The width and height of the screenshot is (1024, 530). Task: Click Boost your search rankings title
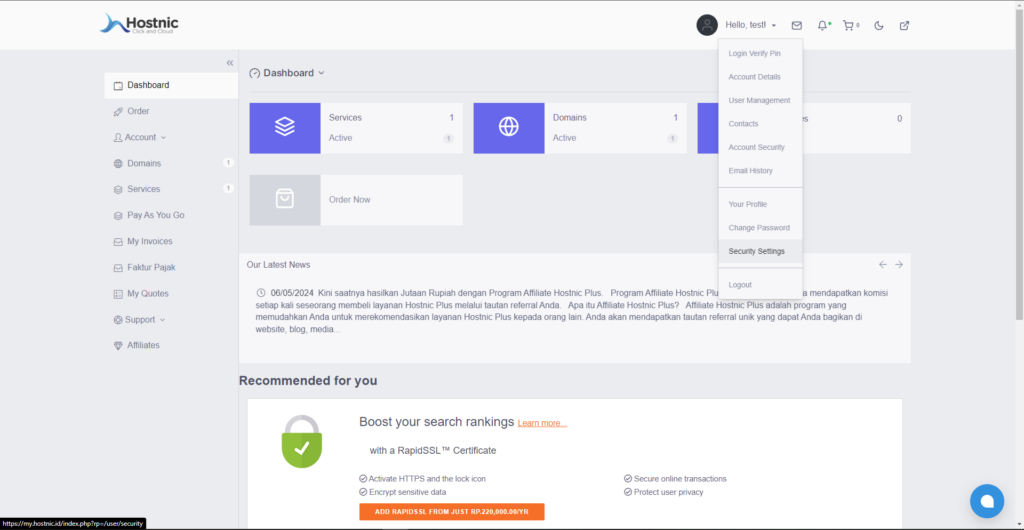tap(437, 422)
